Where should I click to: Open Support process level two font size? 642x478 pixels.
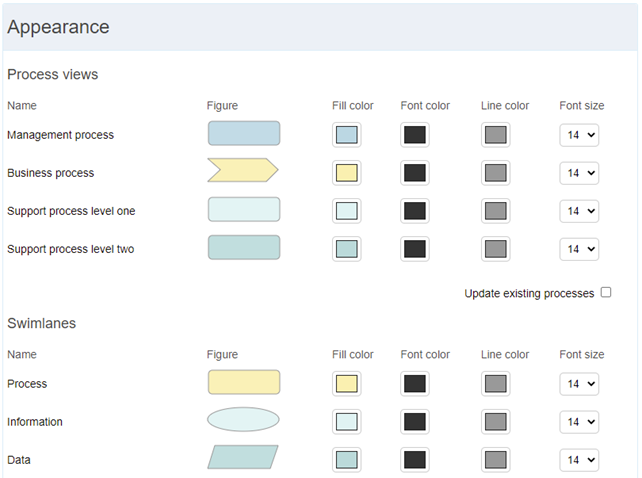(x=579, y=249)
